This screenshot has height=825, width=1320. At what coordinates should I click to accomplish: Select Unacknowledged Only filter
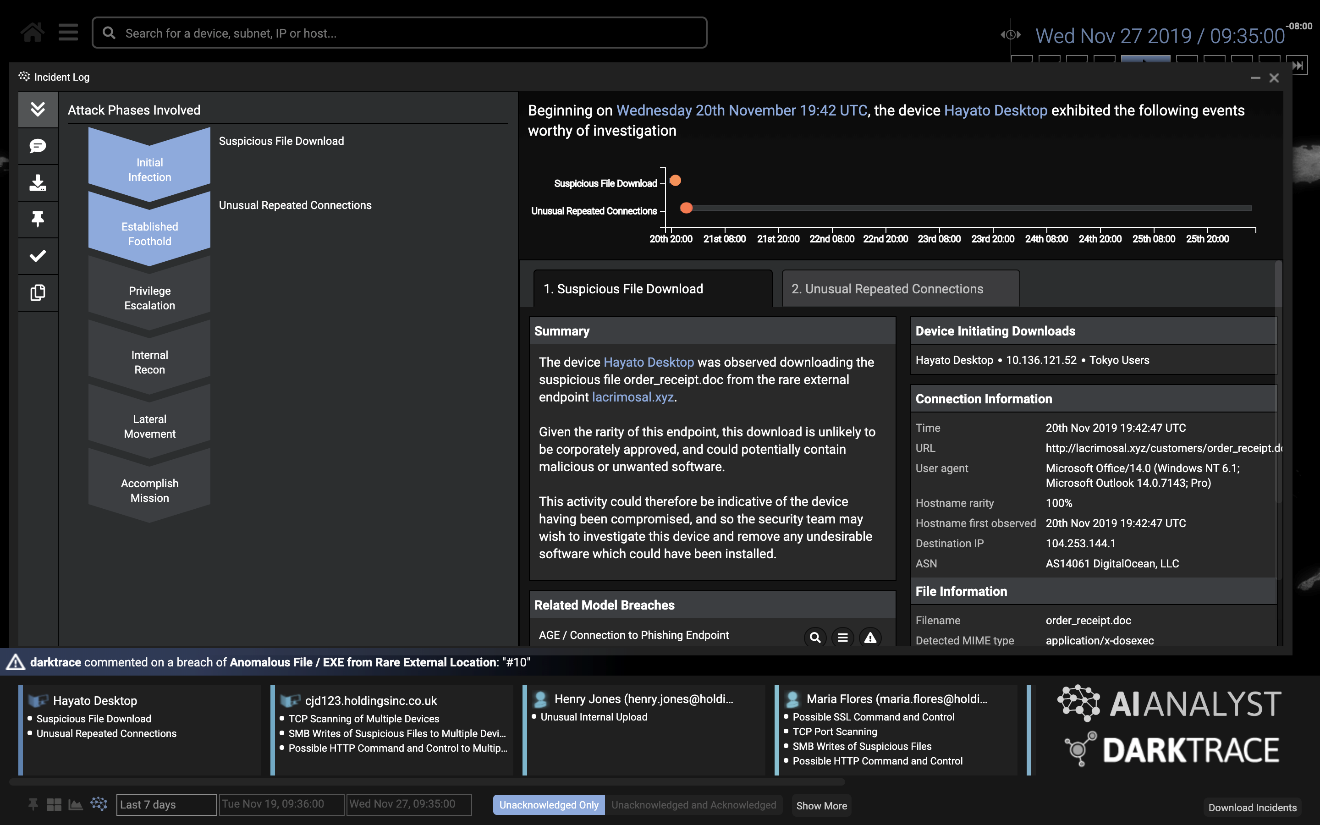click(549, 805)
